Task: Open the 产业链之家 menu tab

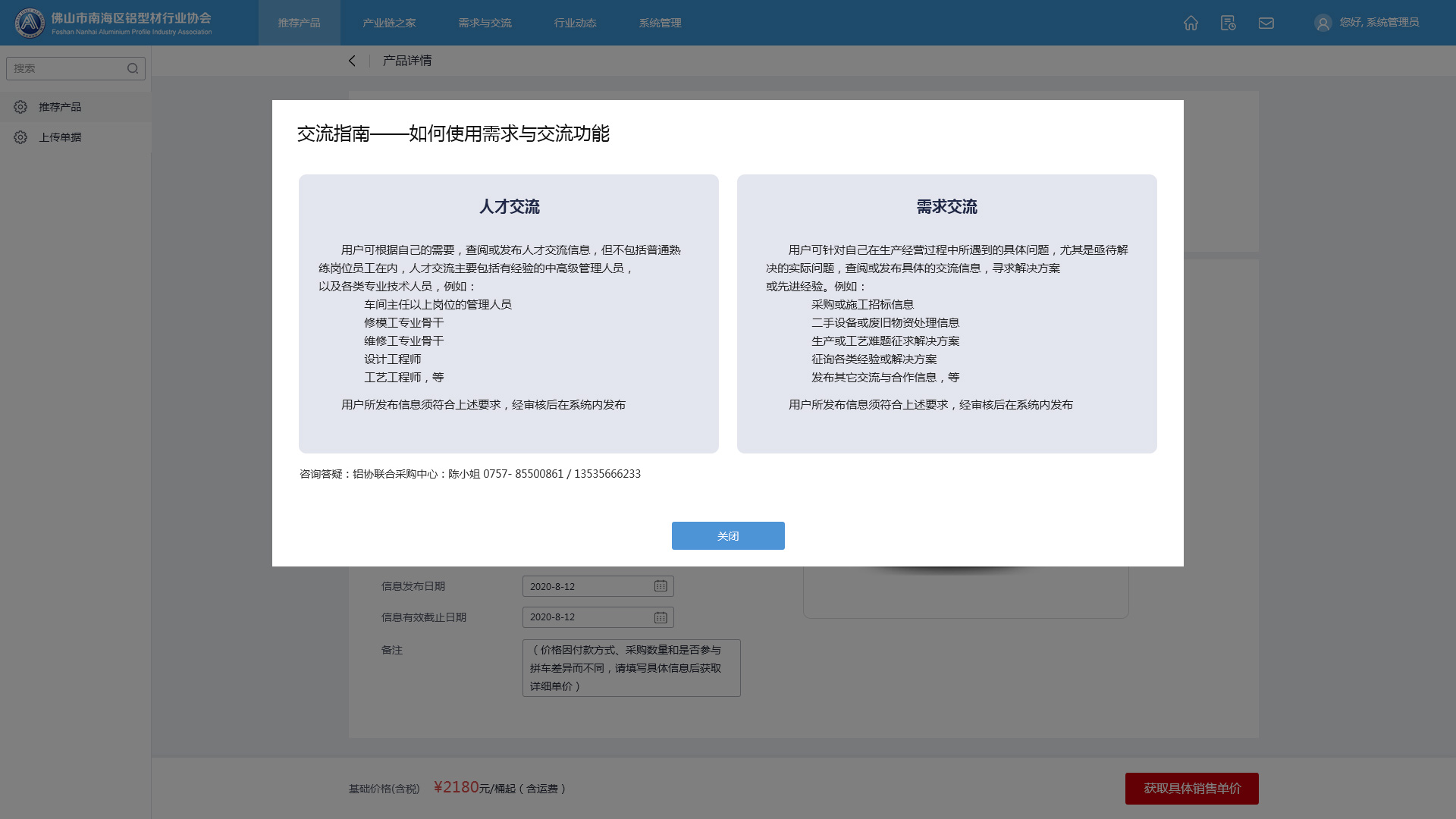Action: [x=389, y=23]
